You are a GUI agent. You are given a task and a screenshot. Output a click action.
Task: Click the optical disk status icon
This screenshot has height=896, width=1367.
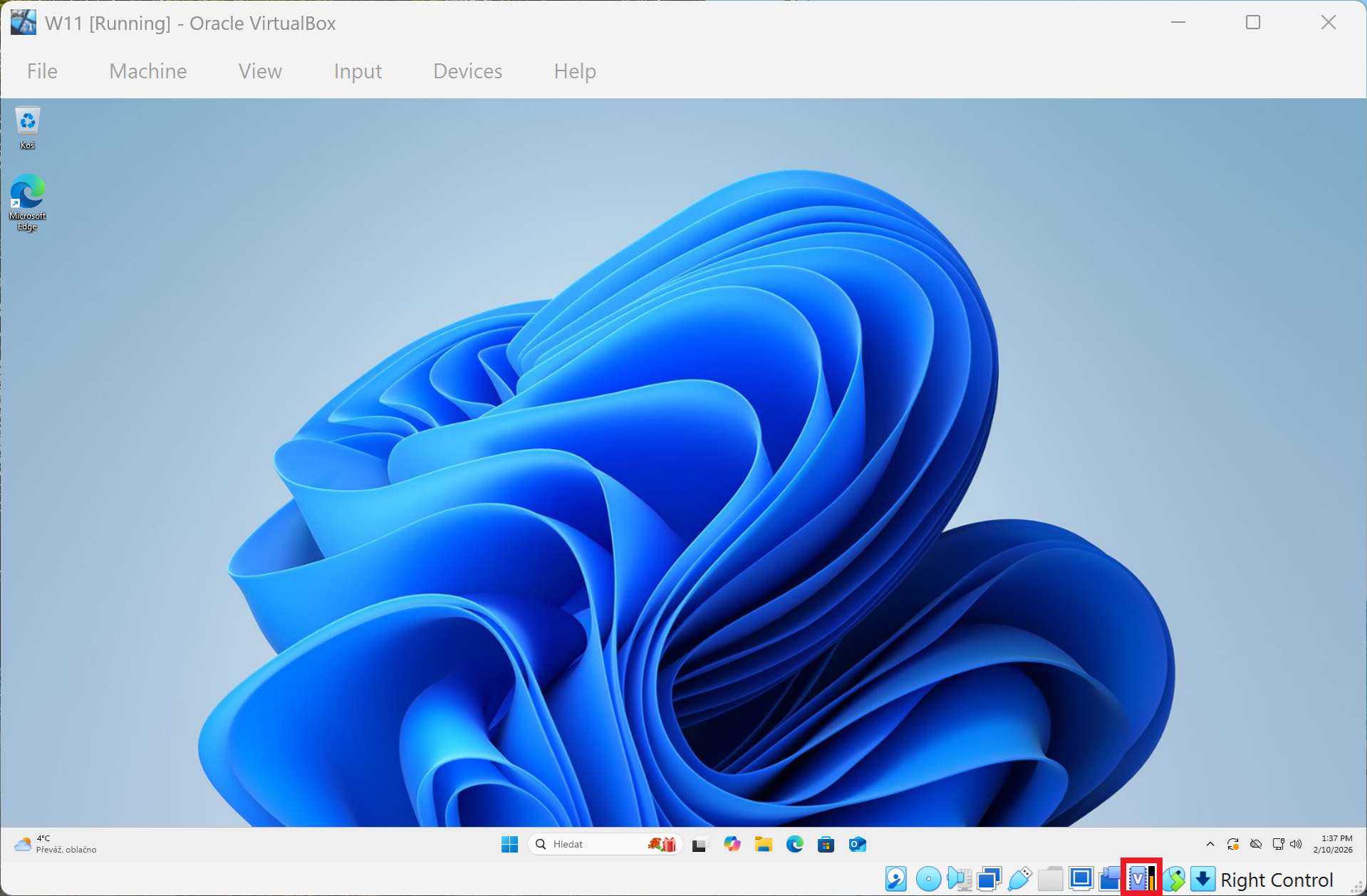pyautogui.click(x=927, y=879)
